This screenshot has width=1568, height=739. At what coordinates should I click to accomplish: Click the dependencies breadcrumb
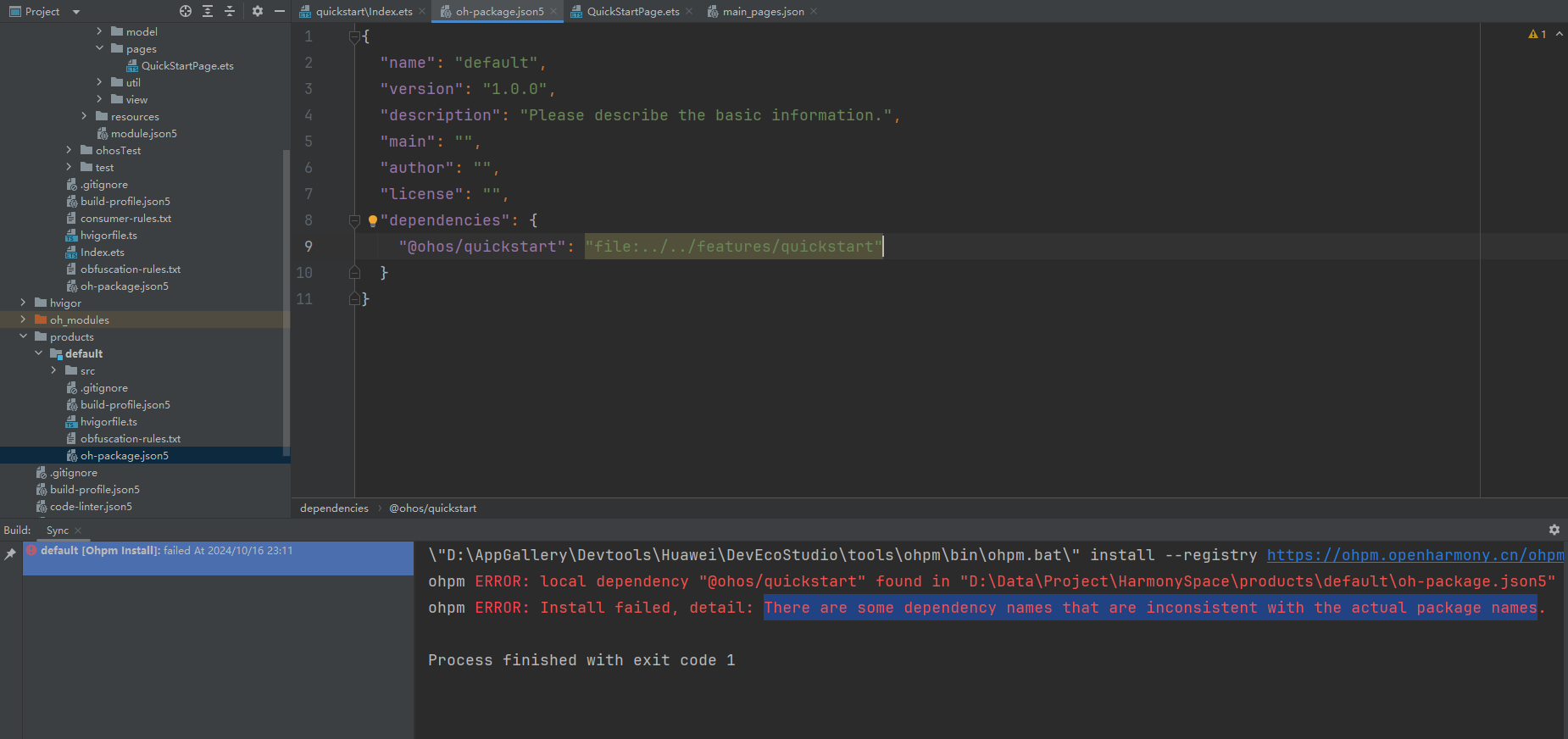[x=334, y=508]
